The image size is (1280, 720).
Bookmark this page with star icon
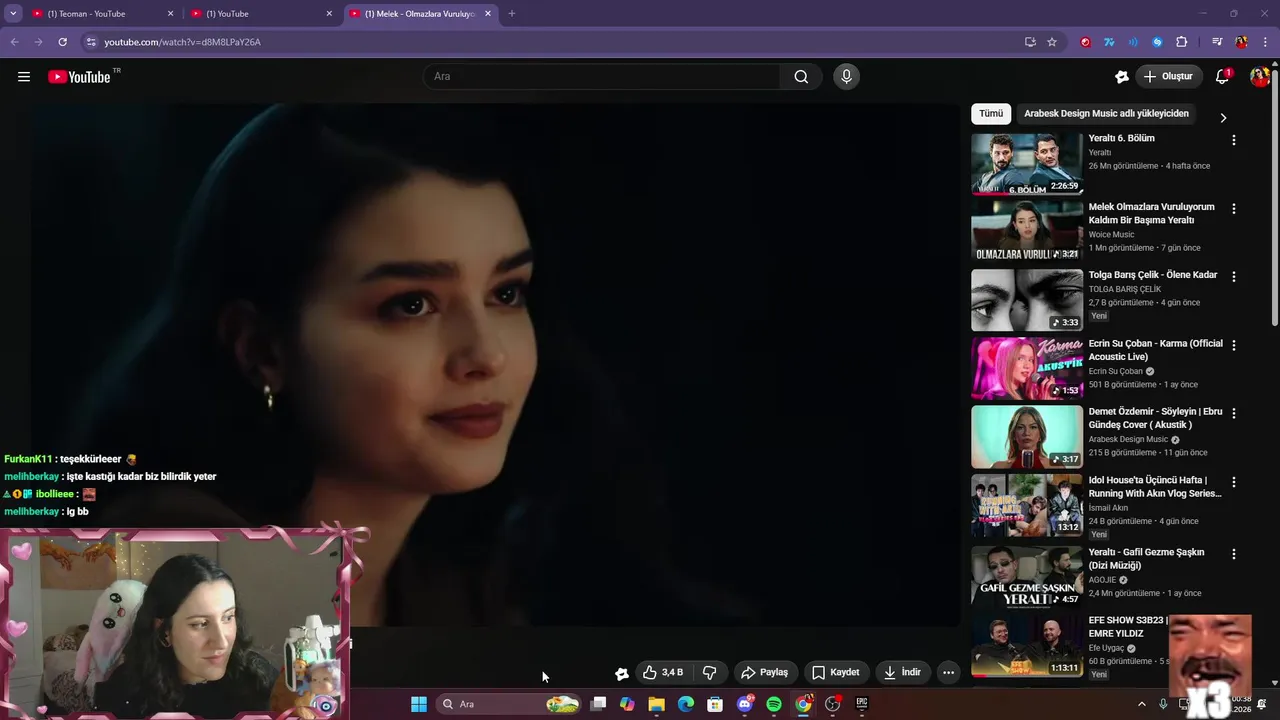coord(1052,42)
